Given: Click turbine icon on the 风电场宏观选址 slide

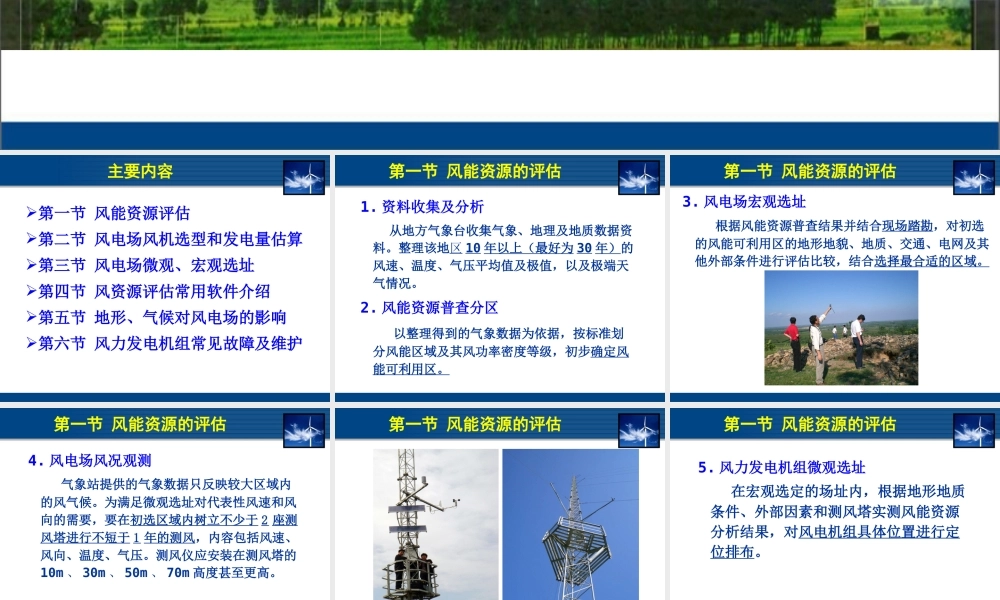Looking at the screenshot, I should 973,177.
